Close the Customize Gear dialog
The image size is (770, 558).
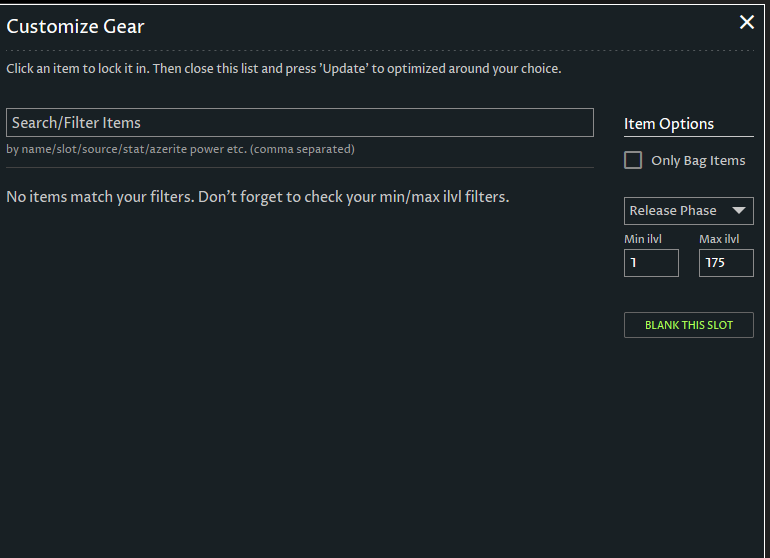point(746,23)
